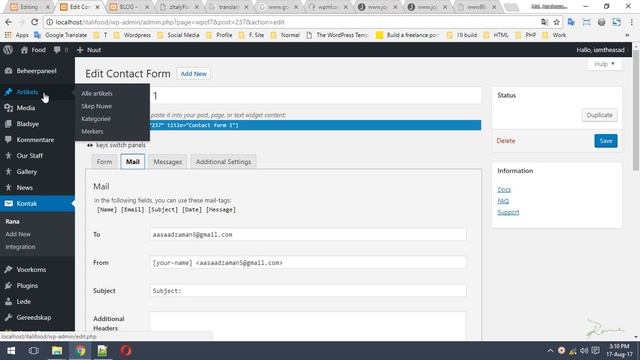This screenshot has height=360, width=640.
Task: Click Hallo, iamtheasad account menu
Action: click(x=600, y=50)
